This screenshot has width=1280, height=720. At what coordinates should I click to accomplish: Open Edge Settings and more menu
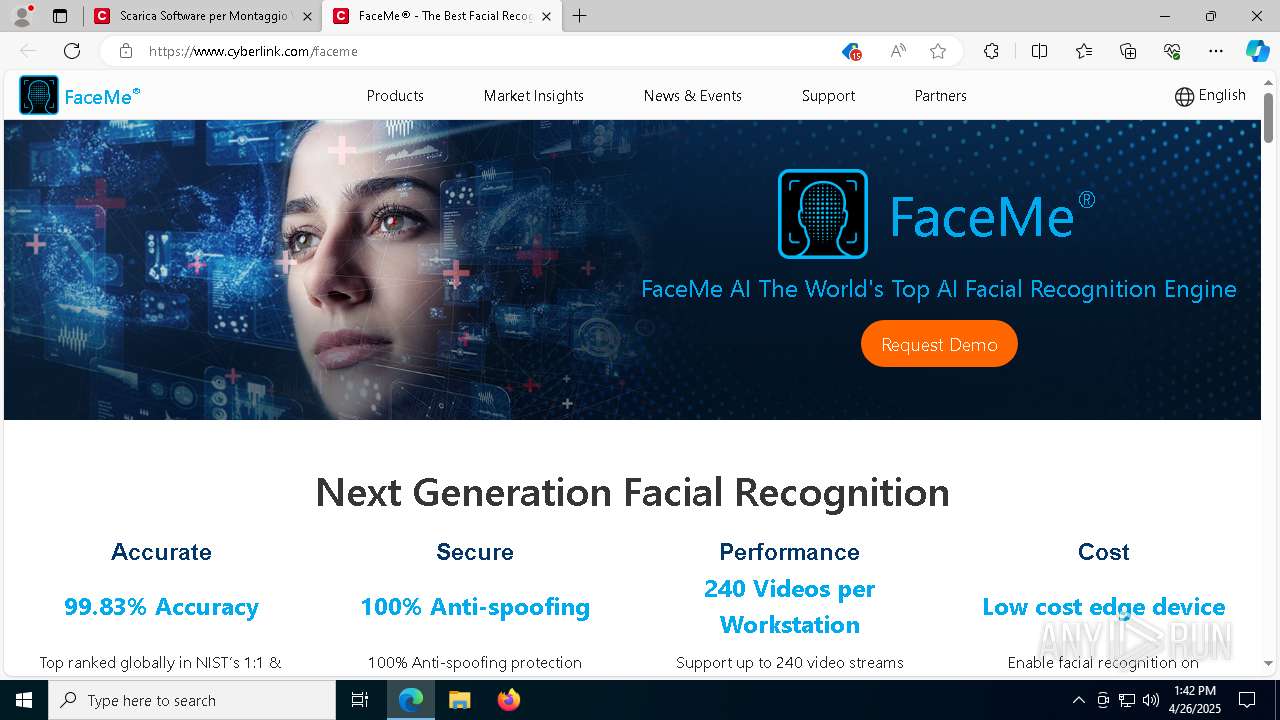click(1216, 51)
